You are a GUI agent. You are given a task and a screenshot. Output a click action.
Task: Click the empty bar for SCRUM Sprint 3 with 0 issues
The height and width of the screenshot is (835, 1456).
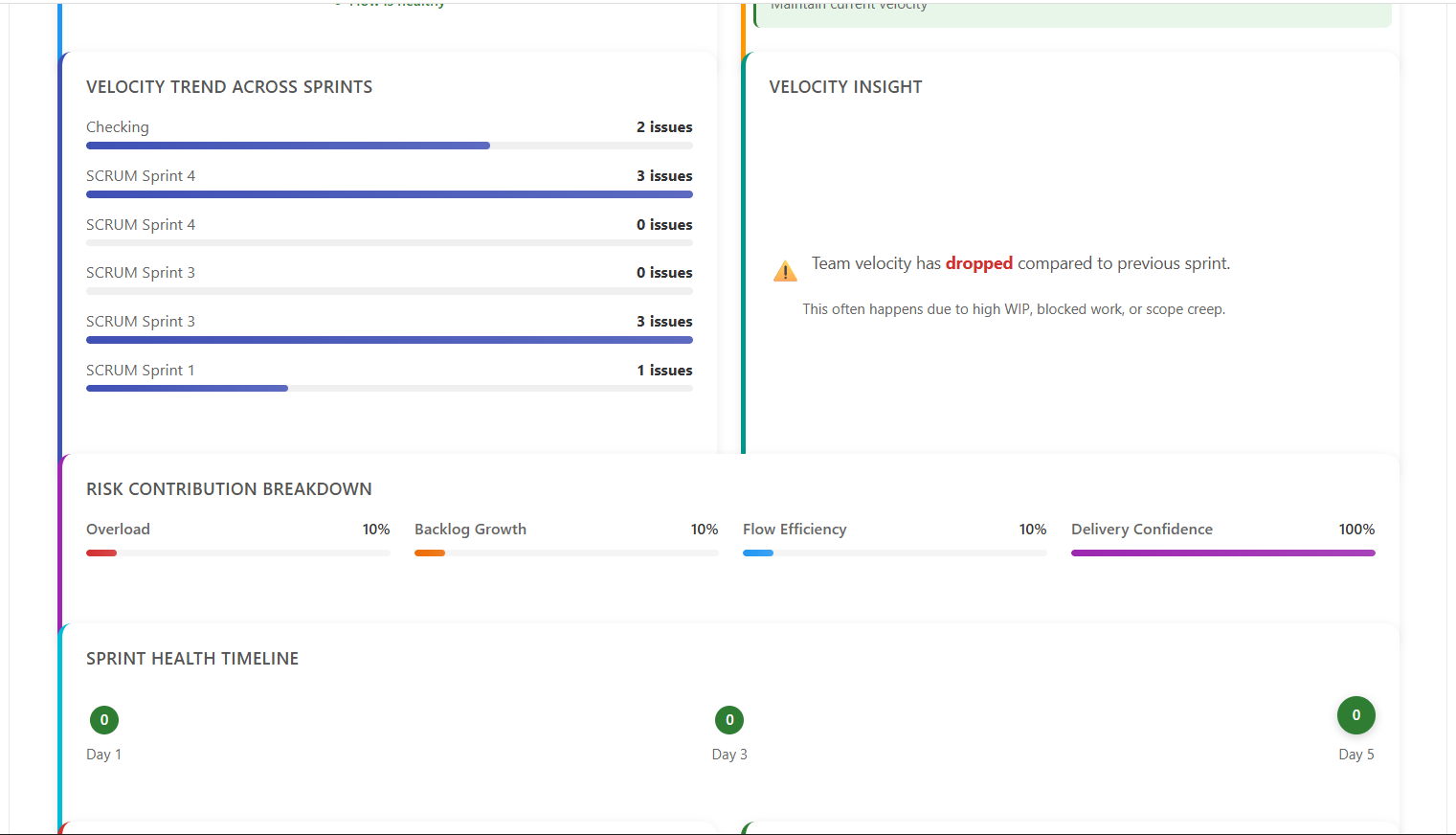(390, 291)
